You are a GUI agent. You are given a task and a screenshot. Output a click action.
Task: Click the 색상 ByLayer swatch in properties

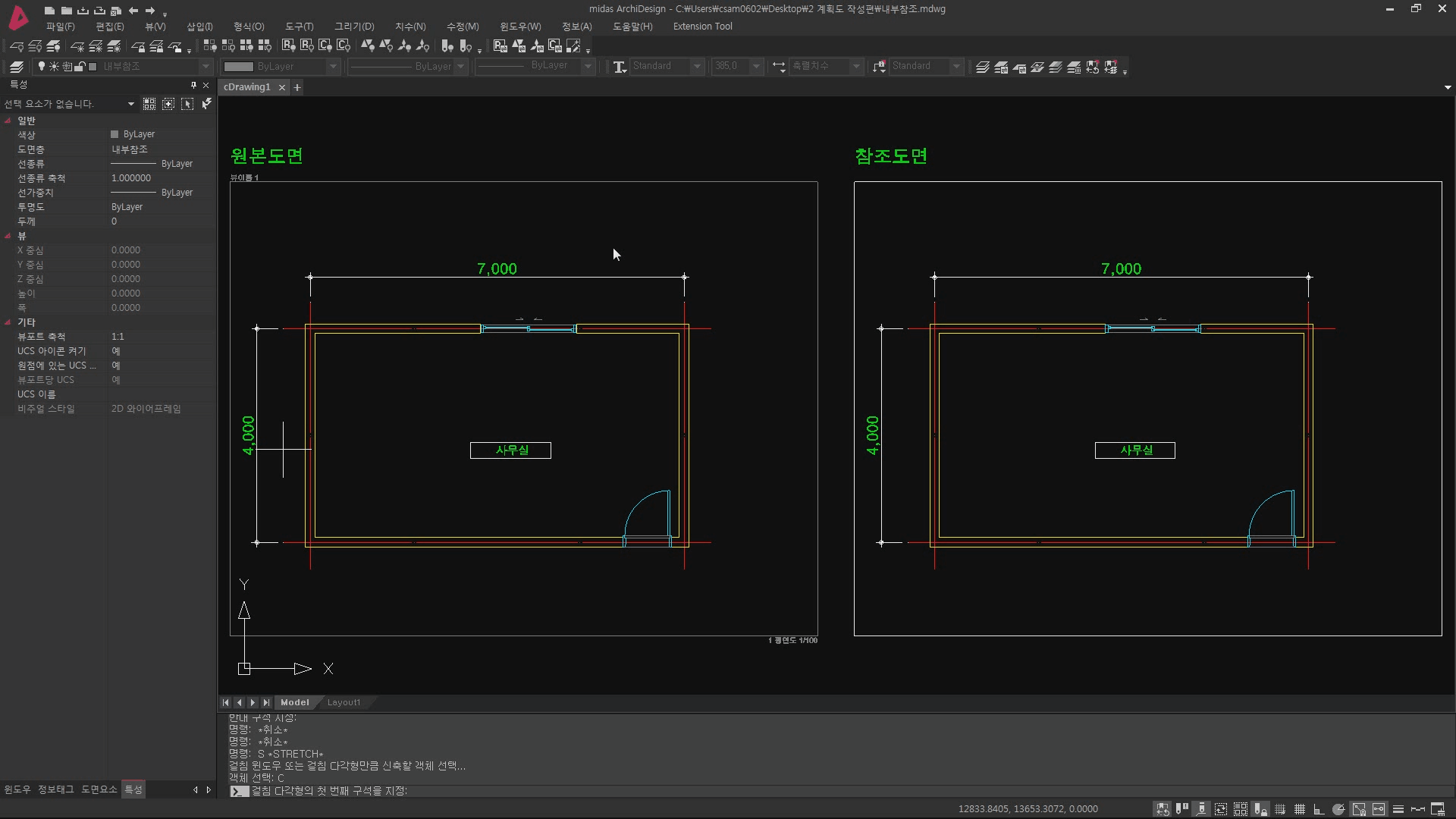[115, 134]
